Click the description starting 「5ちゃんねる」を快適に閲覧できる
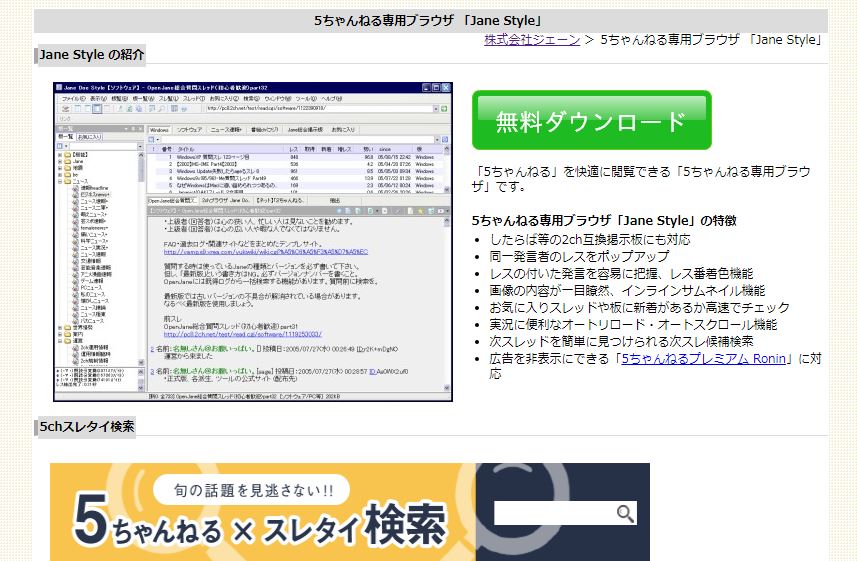857x561 pixels. point(641,179)
